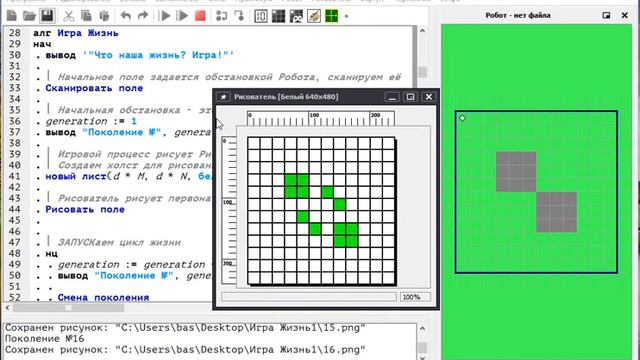Click line number 45 in the gutter
Image resolution: width=640 pixels, height=360 pixels.
point(15,220)
